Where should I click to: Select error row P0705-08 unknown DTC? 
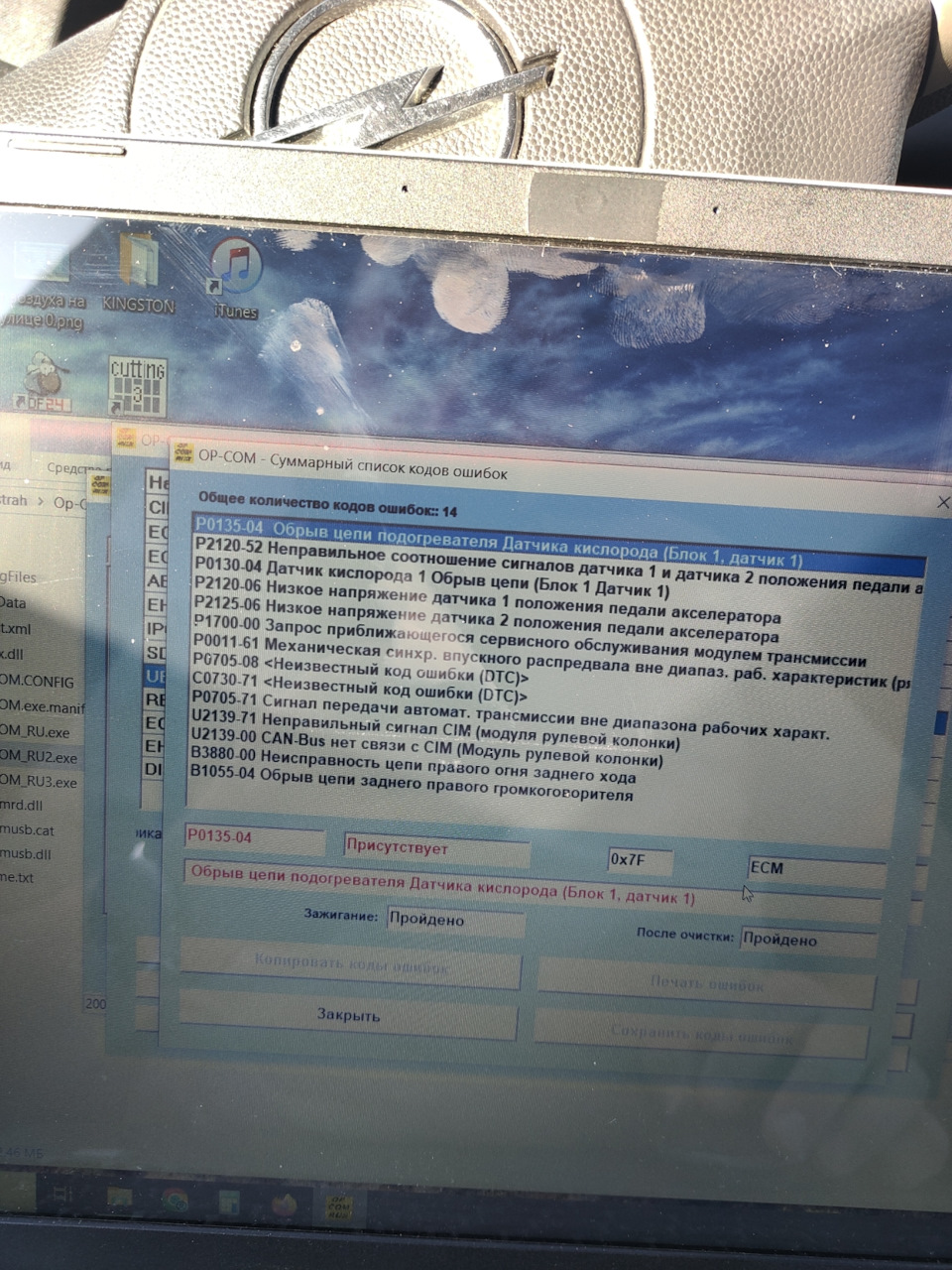point(359,667)
